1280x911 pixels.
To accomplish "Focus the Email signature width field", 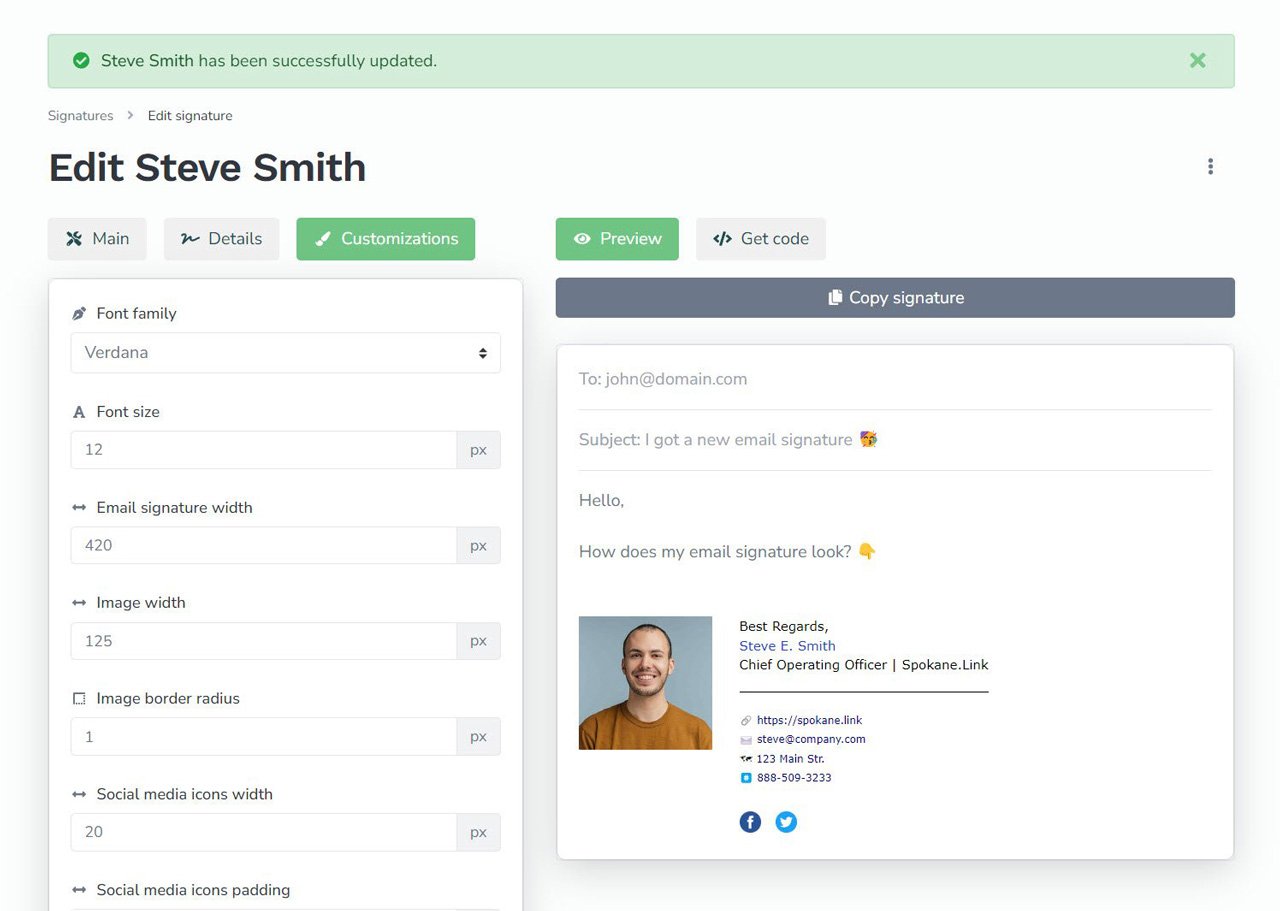I will tap(264, 545).
